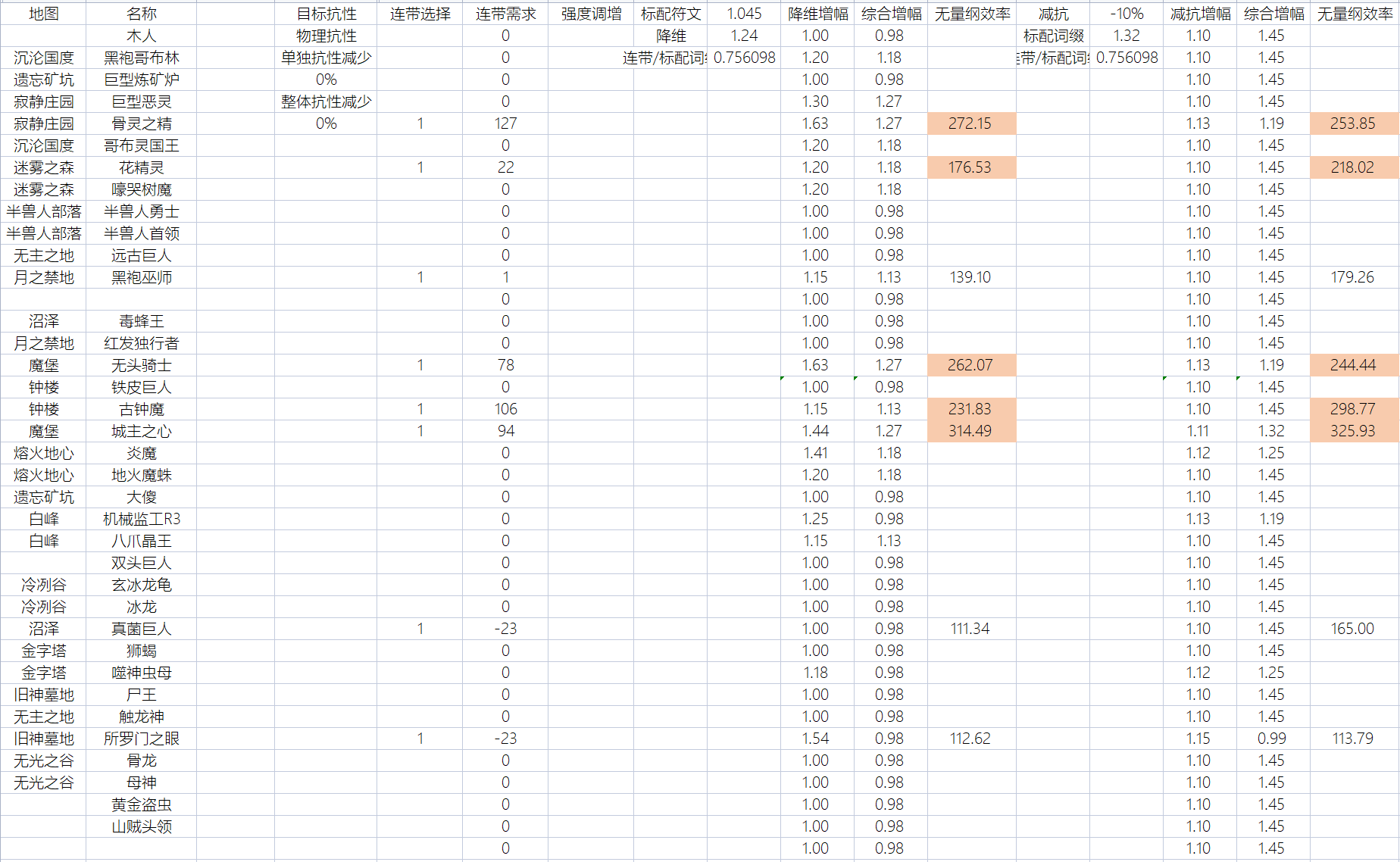Image resolution: width=1400 pixels, height=862 pixels.
Task: Click the highlighted 314.49 cell
Action: pos(972,431)
